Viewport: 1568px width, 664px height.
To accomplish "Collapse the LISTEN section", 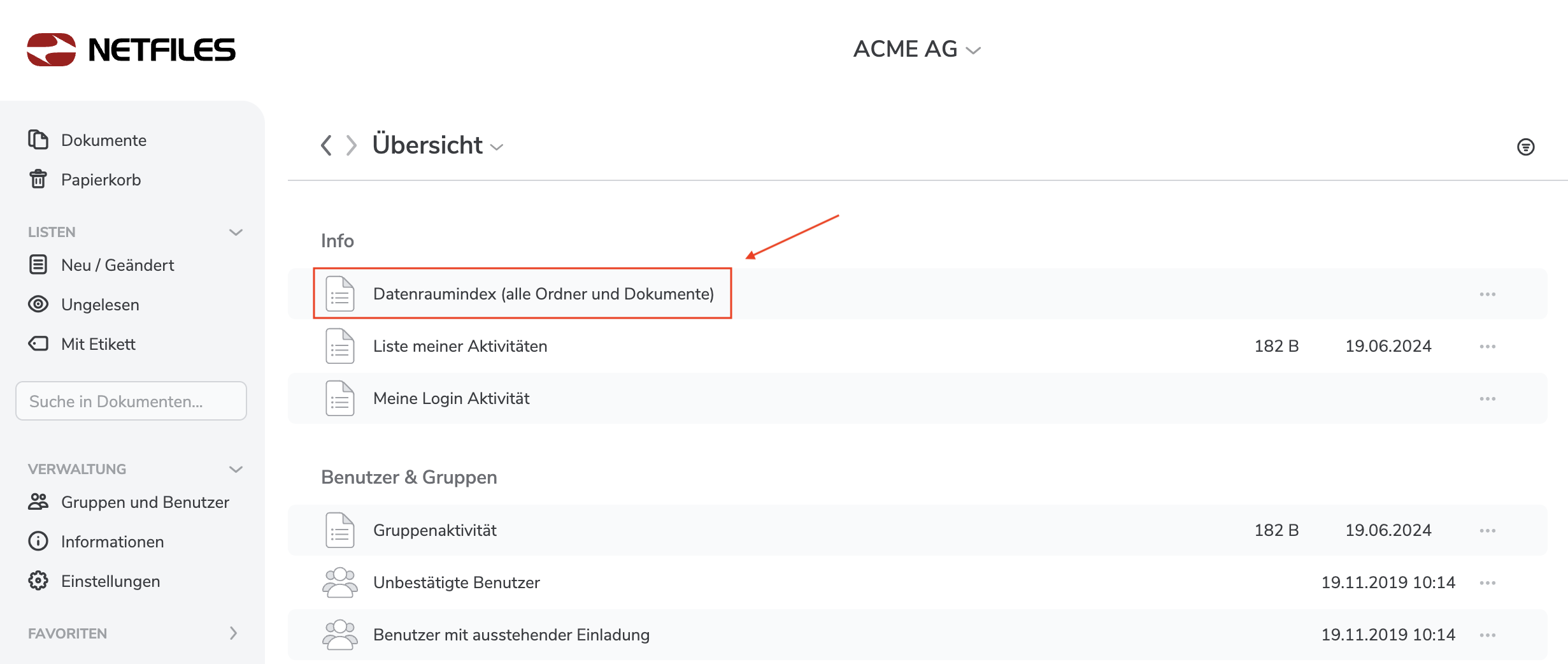I will (236, 232).
